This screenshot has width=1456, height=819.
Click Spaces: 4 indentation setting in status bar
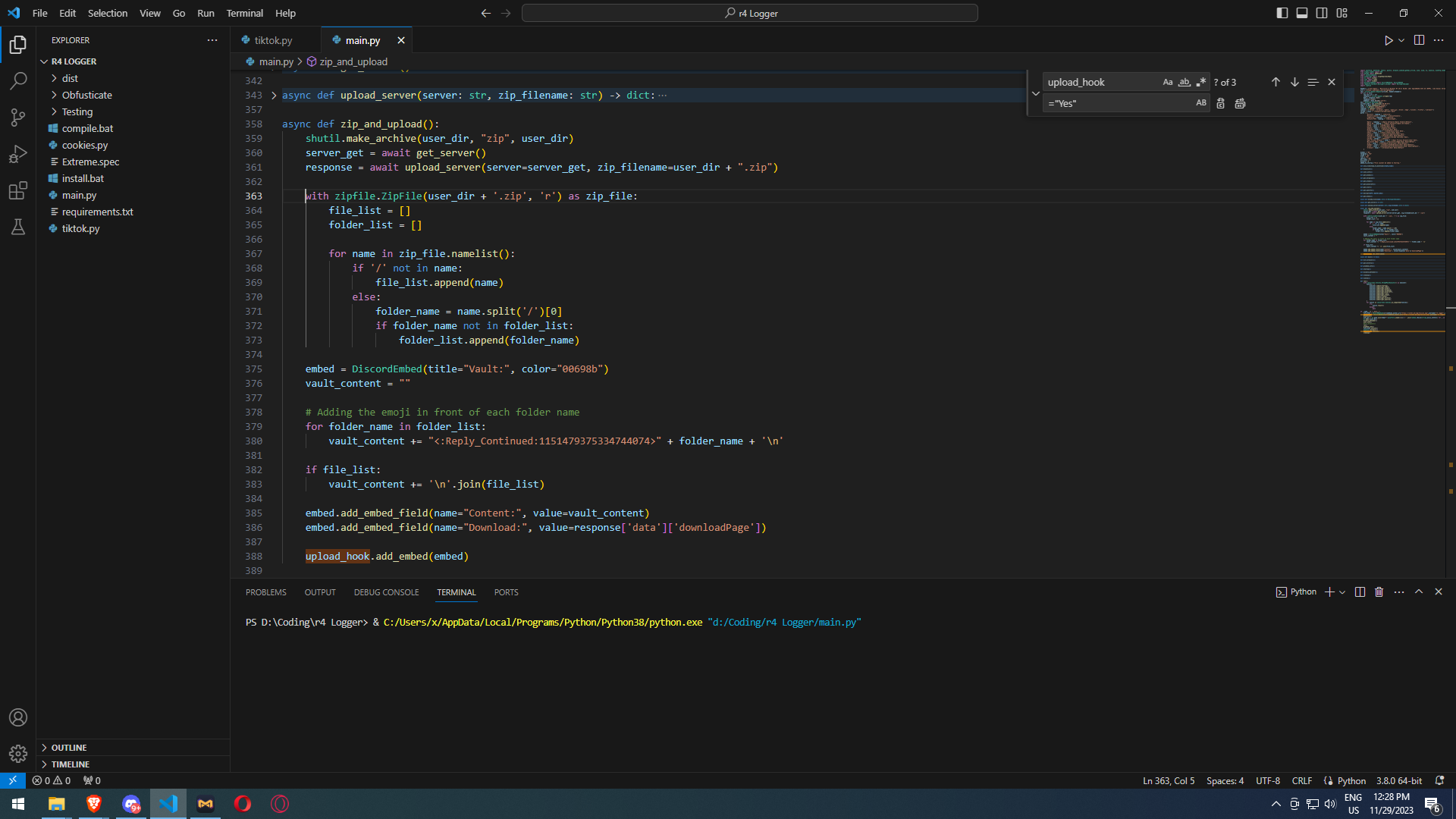click(x=1225, y=781)
